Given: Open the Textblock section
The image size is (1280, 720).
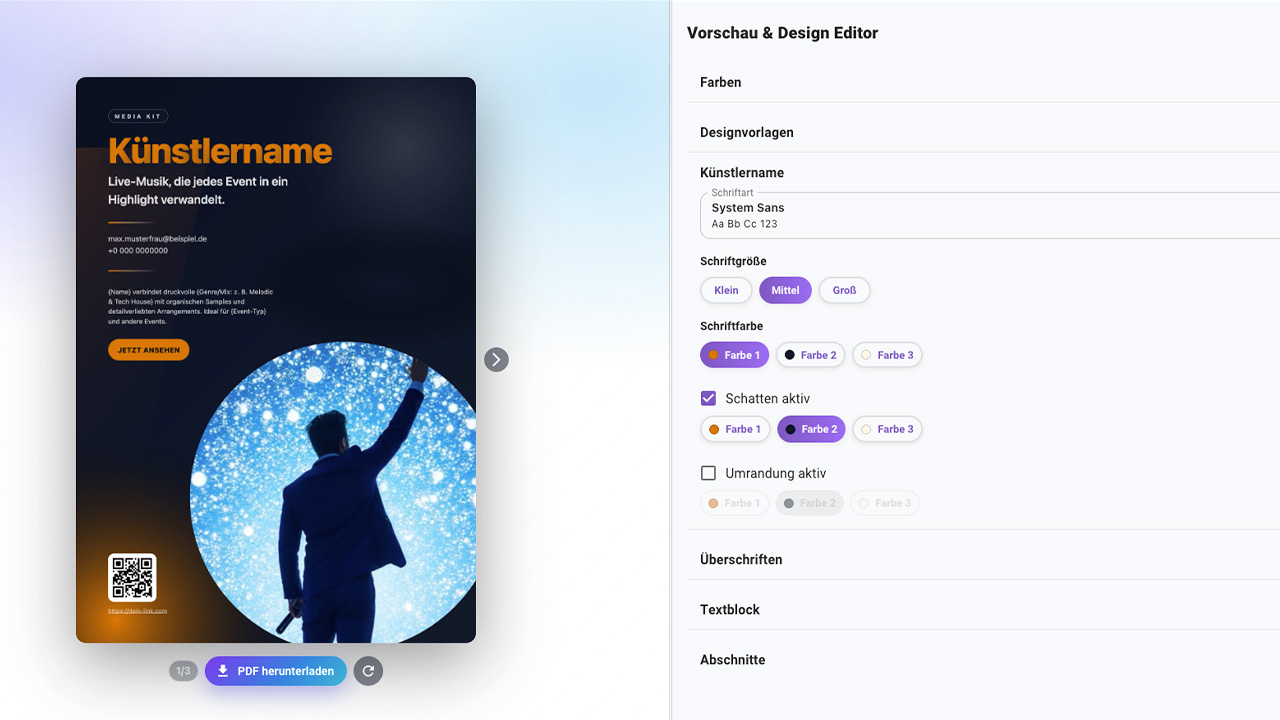Looking at the screenshot, I should click(983, 609).
